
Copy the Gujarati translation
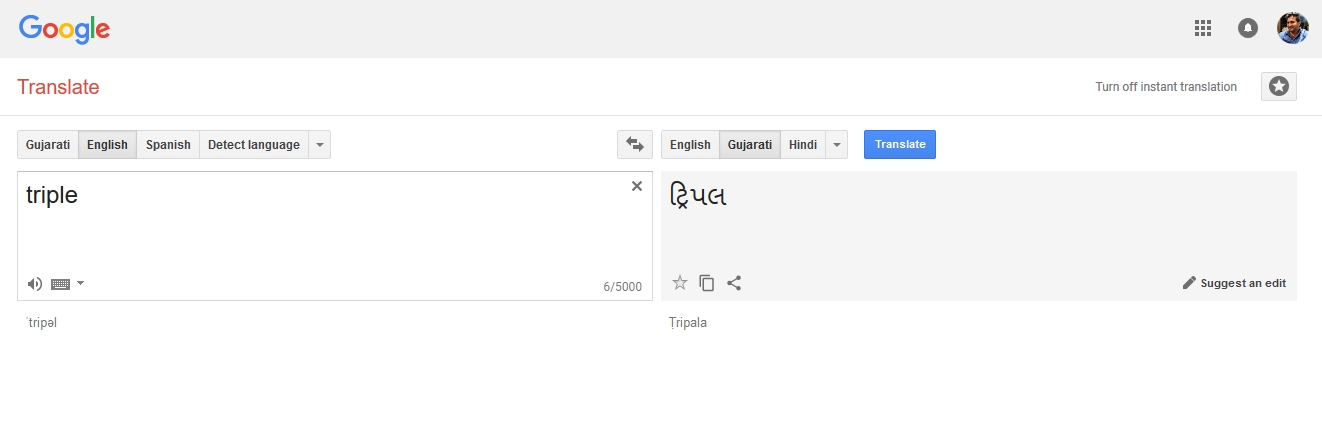(x=707, y=283)
